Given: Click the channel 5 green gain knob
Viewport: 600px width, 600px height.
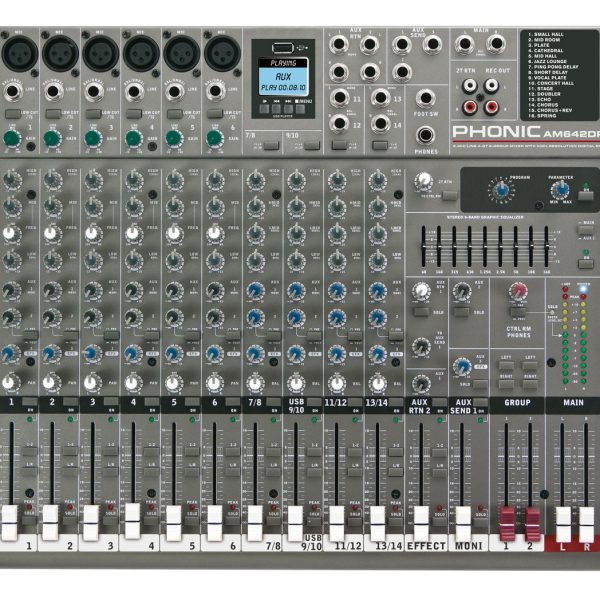Looking at the screenshot, I should (x=174, y=139).
